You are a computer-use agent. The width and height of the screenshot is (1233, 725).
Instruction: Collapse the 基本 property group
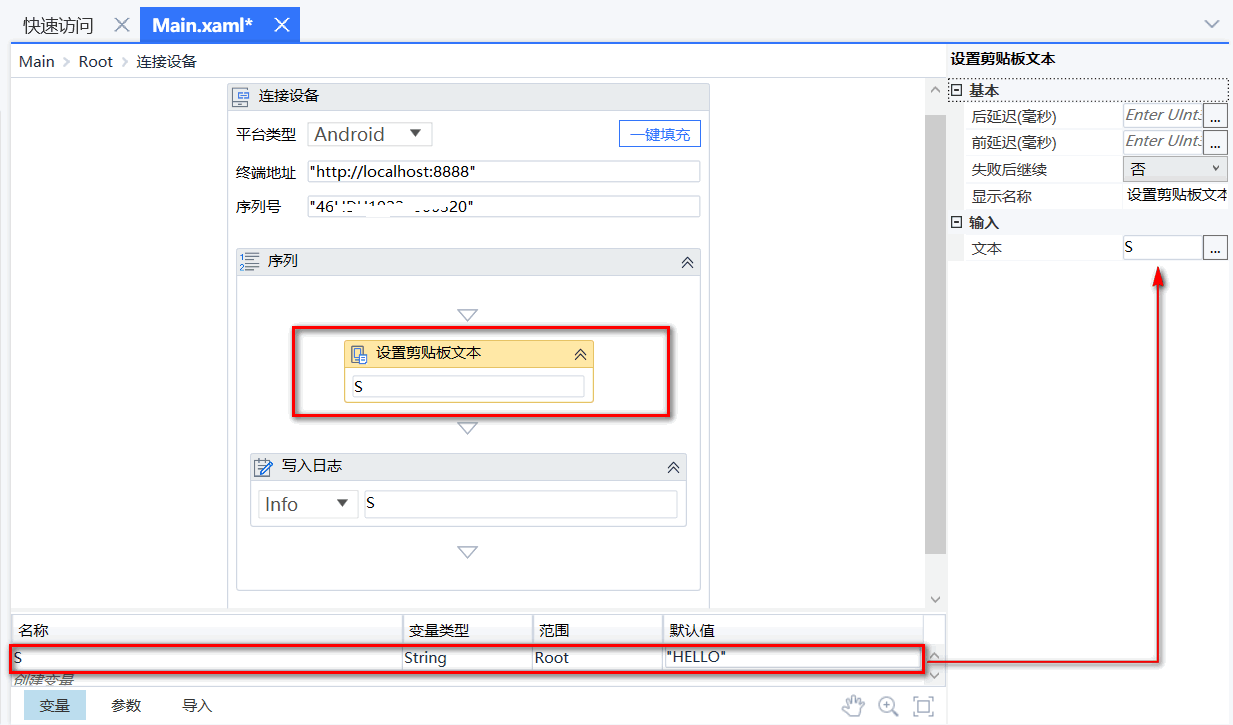[x=956, y=91]
